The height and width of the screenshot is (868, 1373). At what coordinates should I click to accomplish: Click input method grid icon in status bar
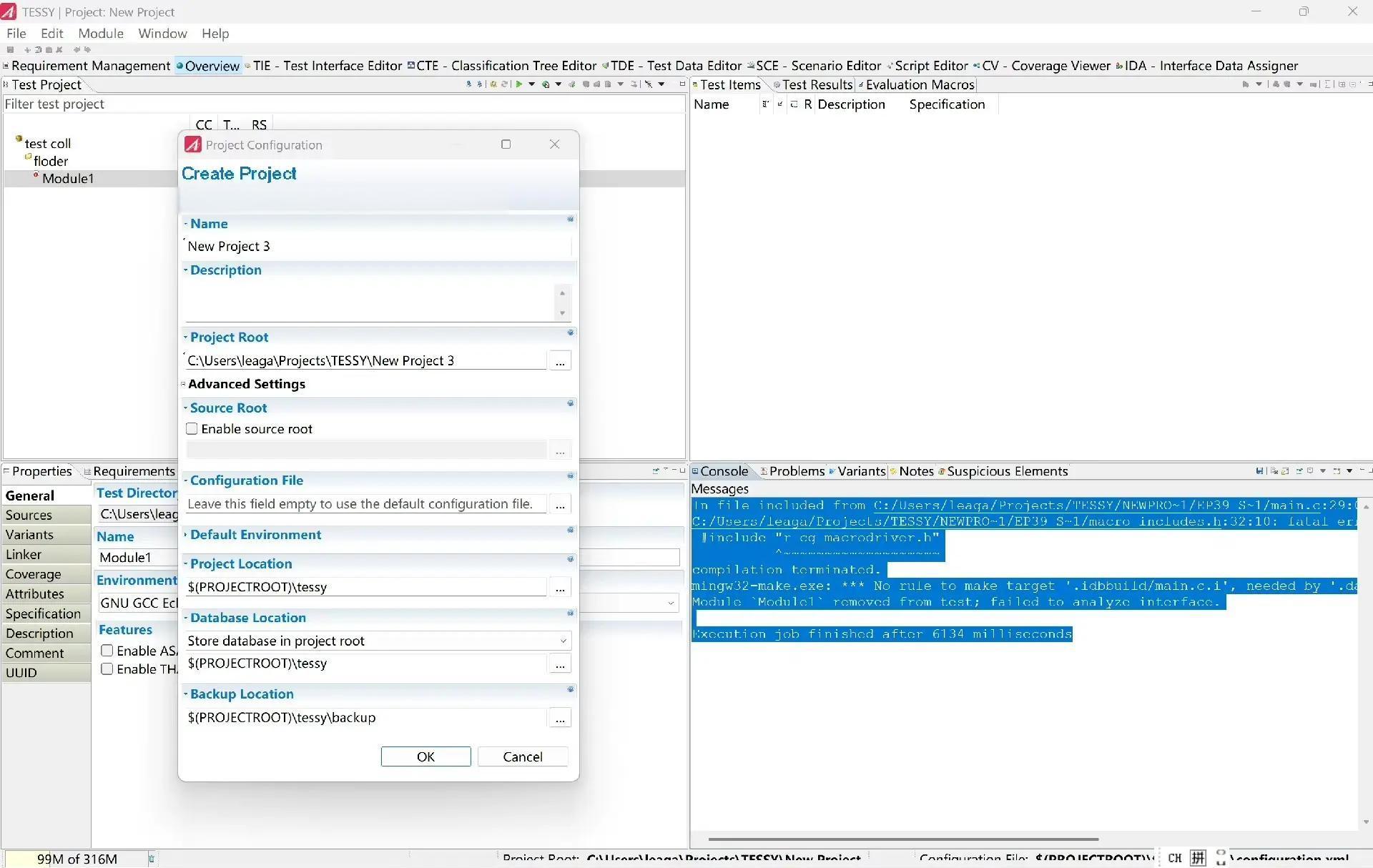(1199, 857)
